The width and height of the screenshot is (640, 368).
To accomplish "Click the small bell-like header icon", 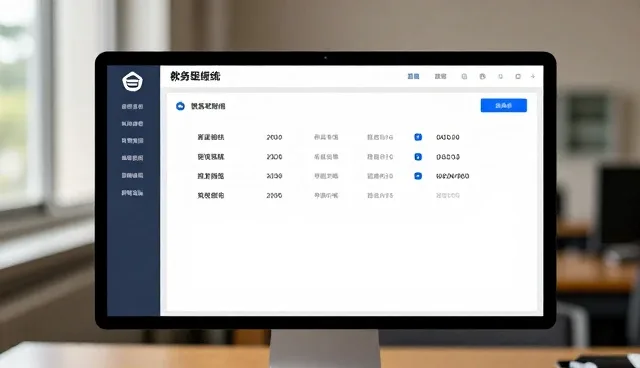I will pyautogui.click(x=500, y=76).
